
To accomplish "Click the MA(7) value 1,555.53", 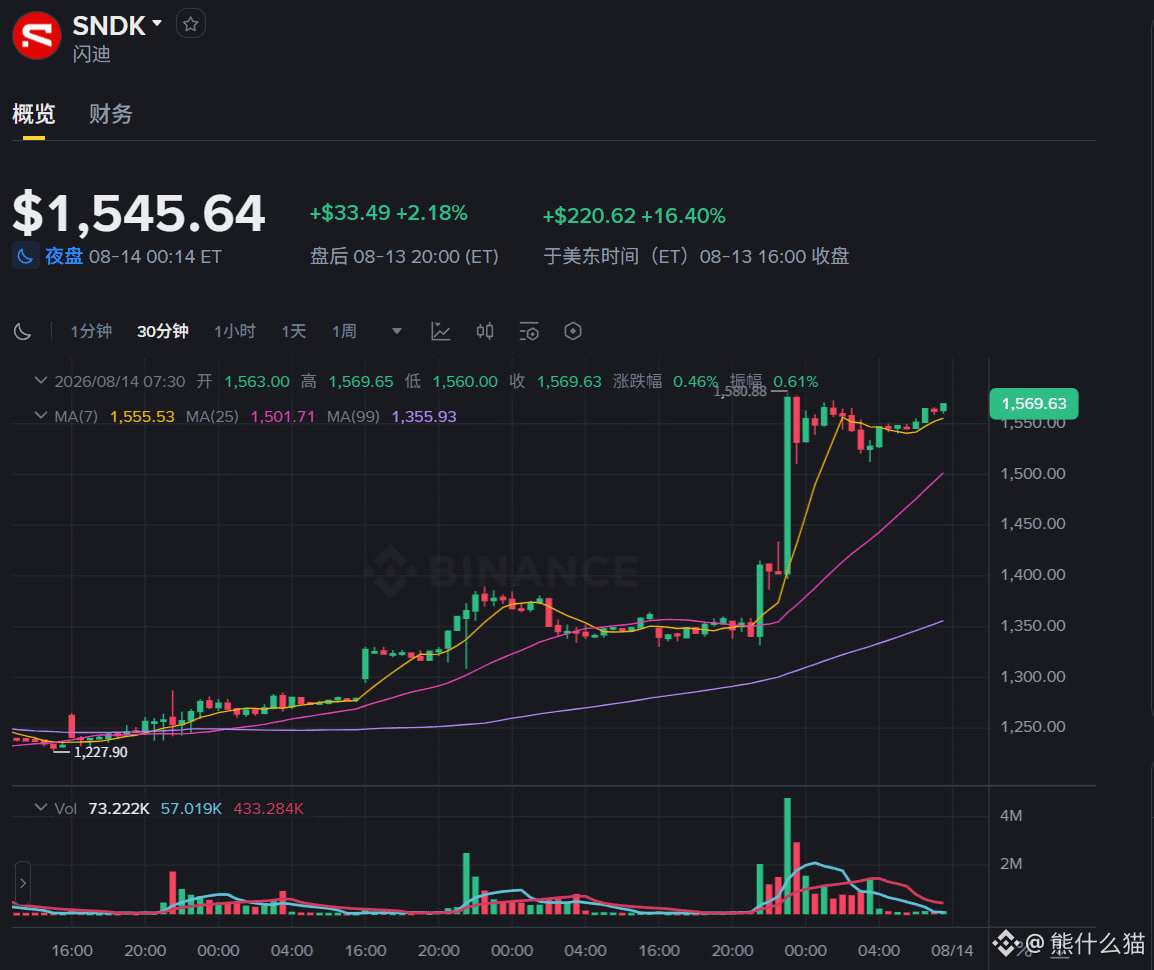I will tap(142, 417).
